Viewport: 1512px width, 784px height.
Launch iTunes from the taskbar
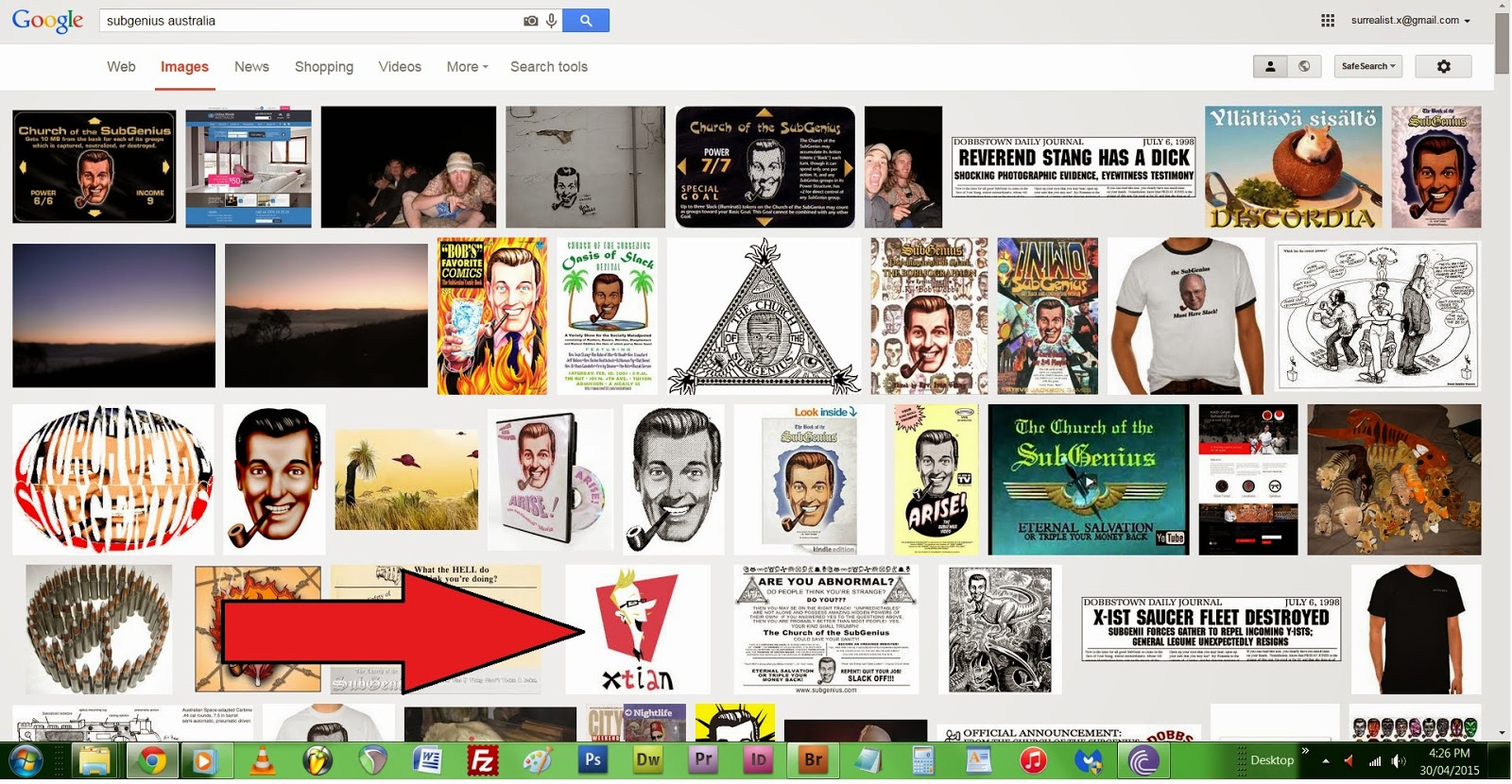1033,760
